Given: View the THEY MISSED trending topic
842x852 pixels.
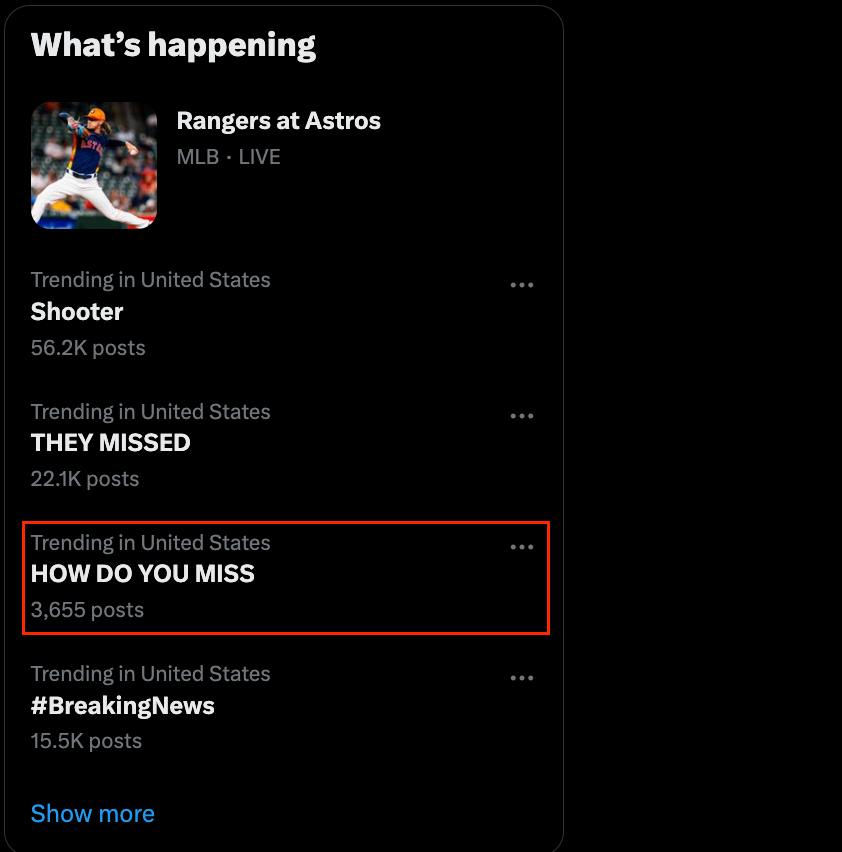Looking at the screenshot, I should pos(110,443).
